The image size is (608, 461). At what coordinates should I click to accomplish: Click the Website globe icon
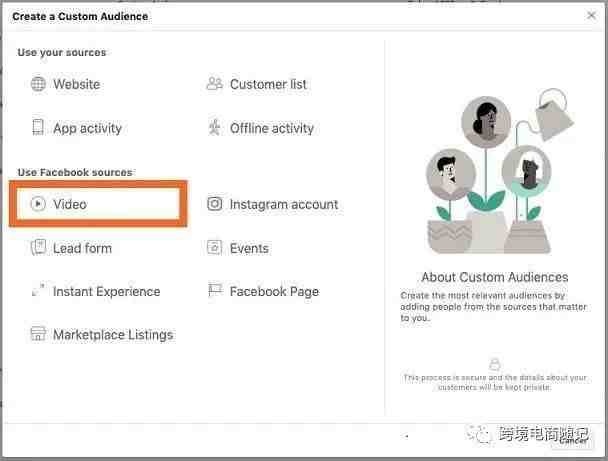click(38, 84)
